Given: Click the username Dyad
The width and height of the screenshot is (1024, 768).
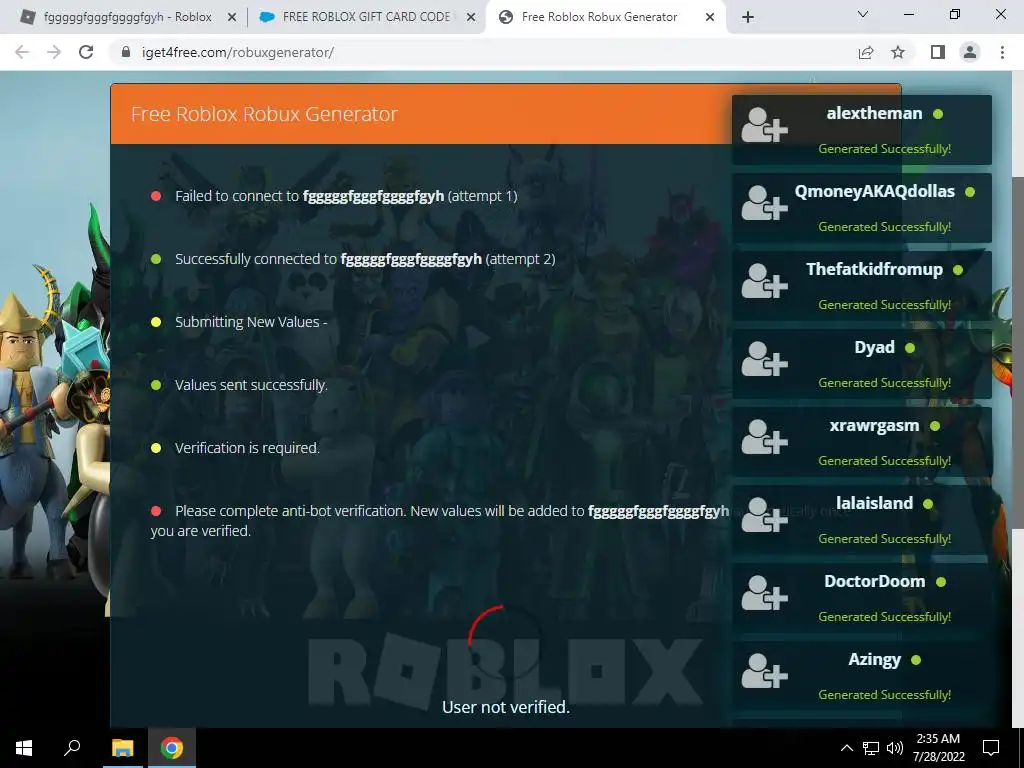Looking at the screenshot, I should point(874,347).
